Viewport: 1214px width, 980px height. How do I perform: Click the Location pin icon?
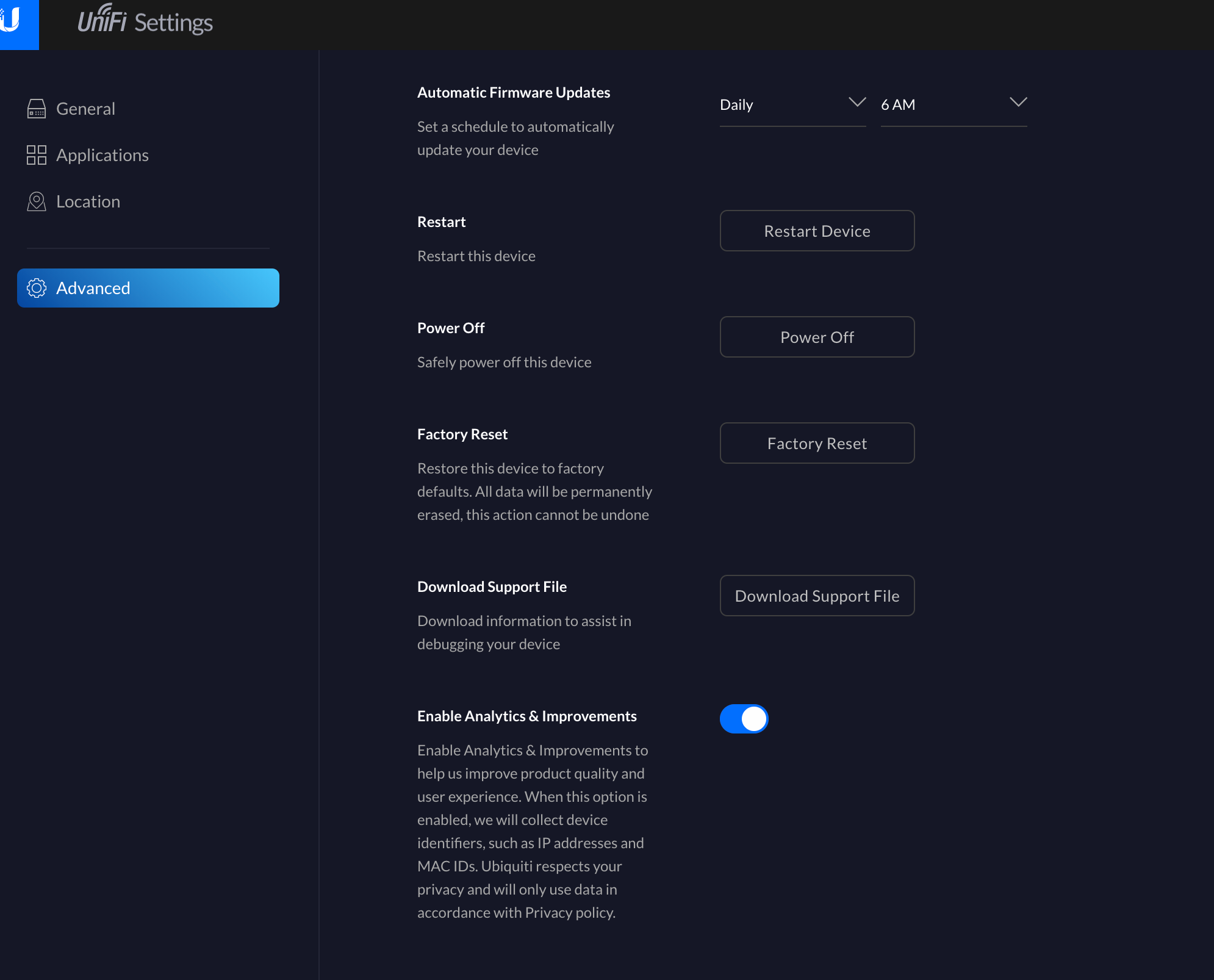pyautogui.click(x=37, y=201)
